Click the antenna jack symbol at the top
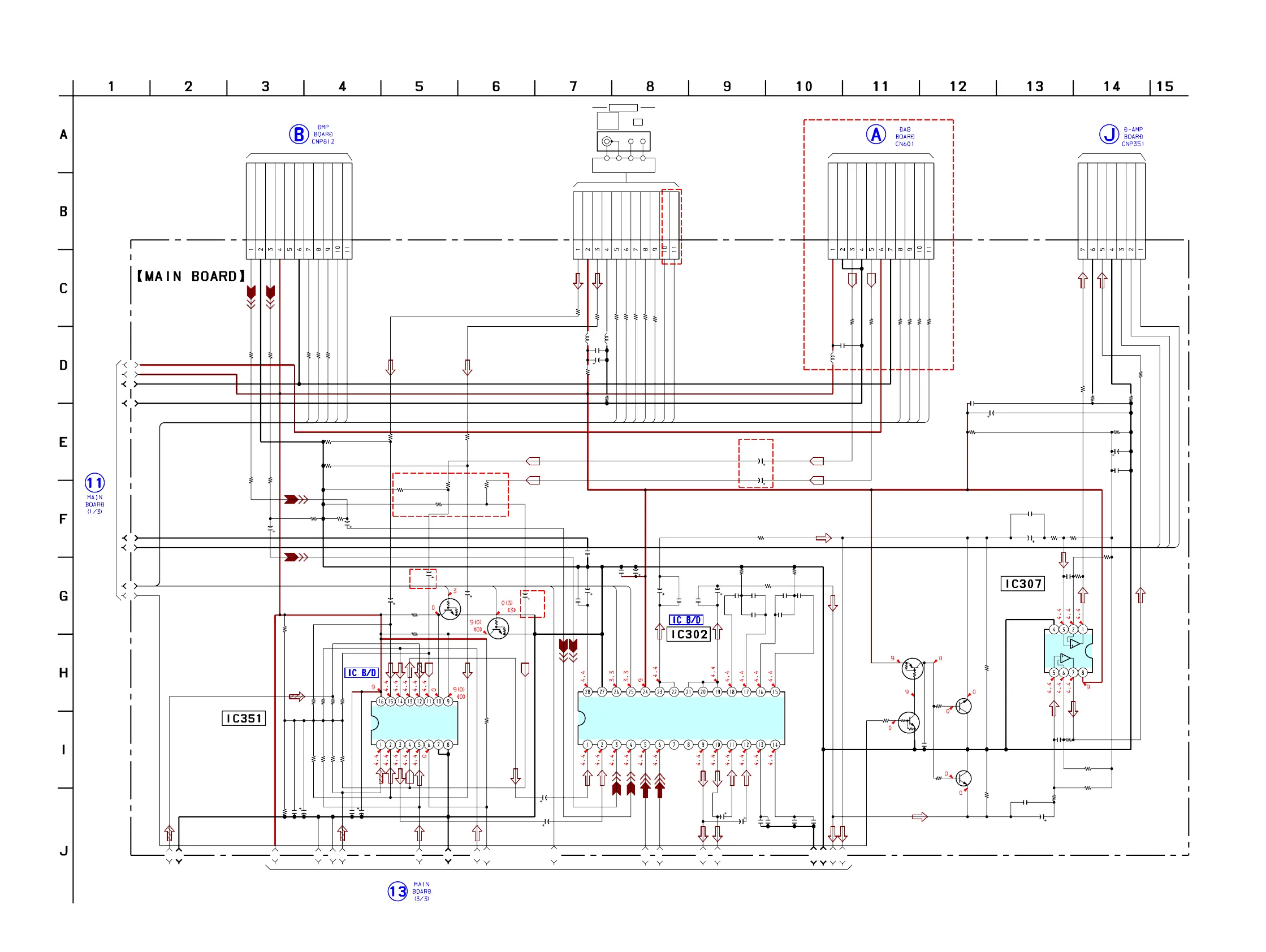The width and height of the screenshot is (1266, 952). [607, 141]
